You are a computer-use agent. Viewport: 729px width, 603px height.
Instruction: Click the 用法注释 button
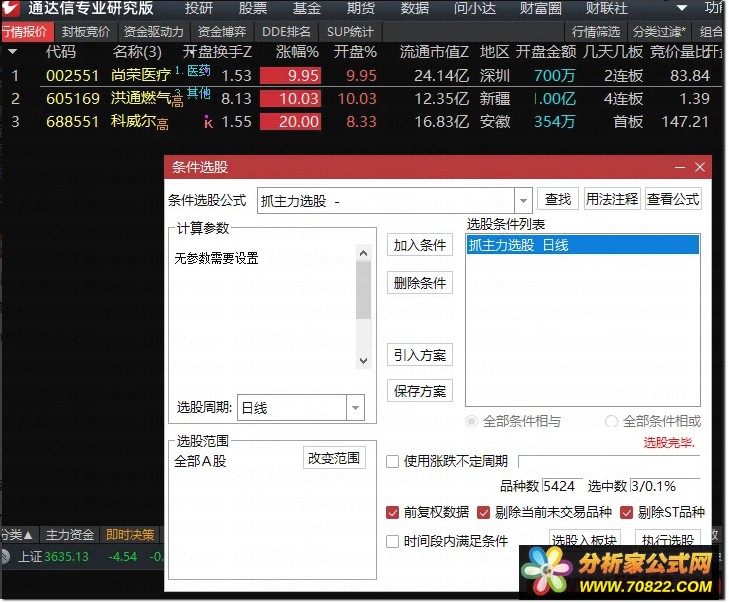612,199
